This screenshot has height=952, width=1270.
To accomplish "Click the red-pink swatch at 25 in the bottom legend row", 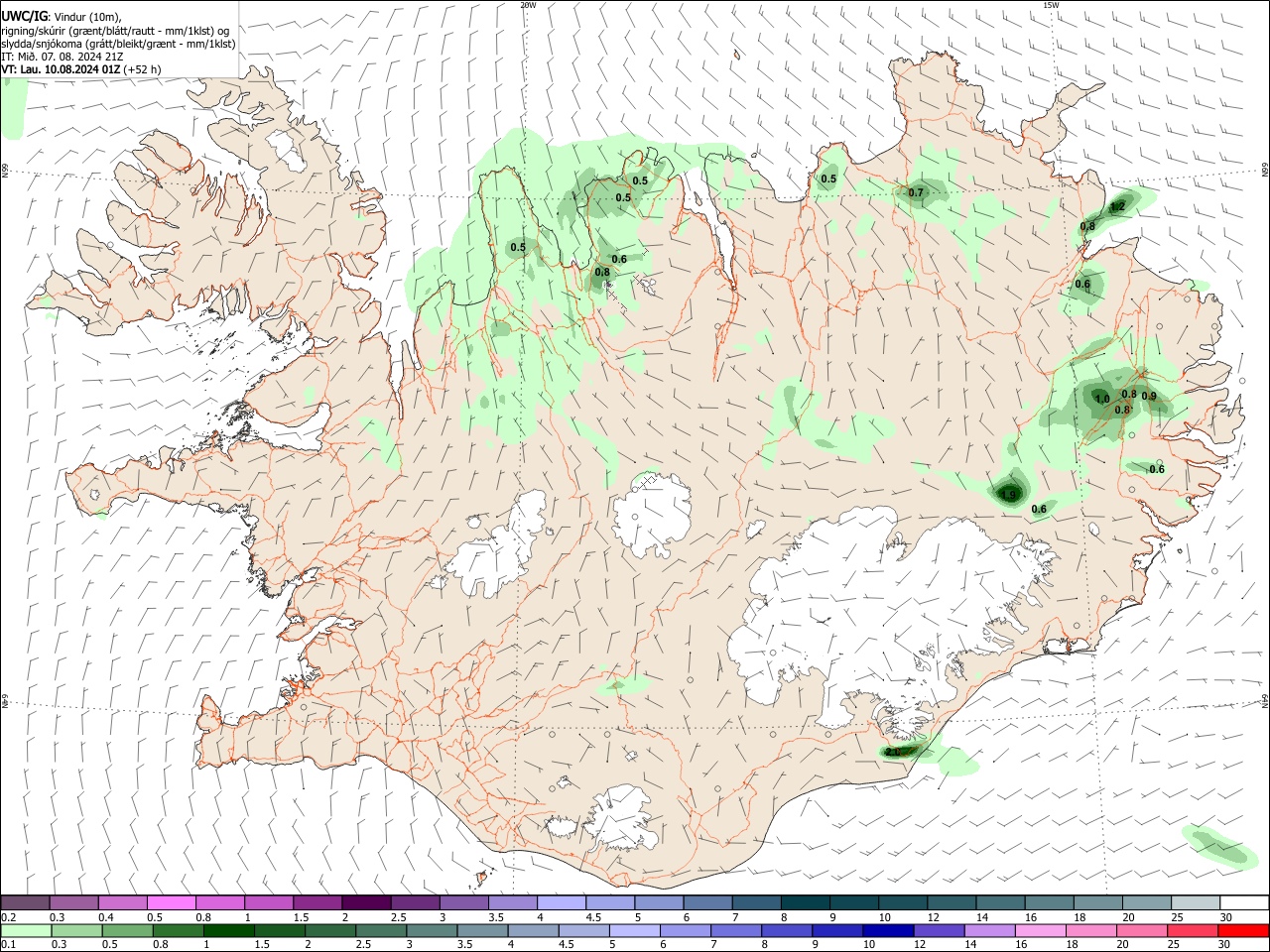I will (1195, 930).
